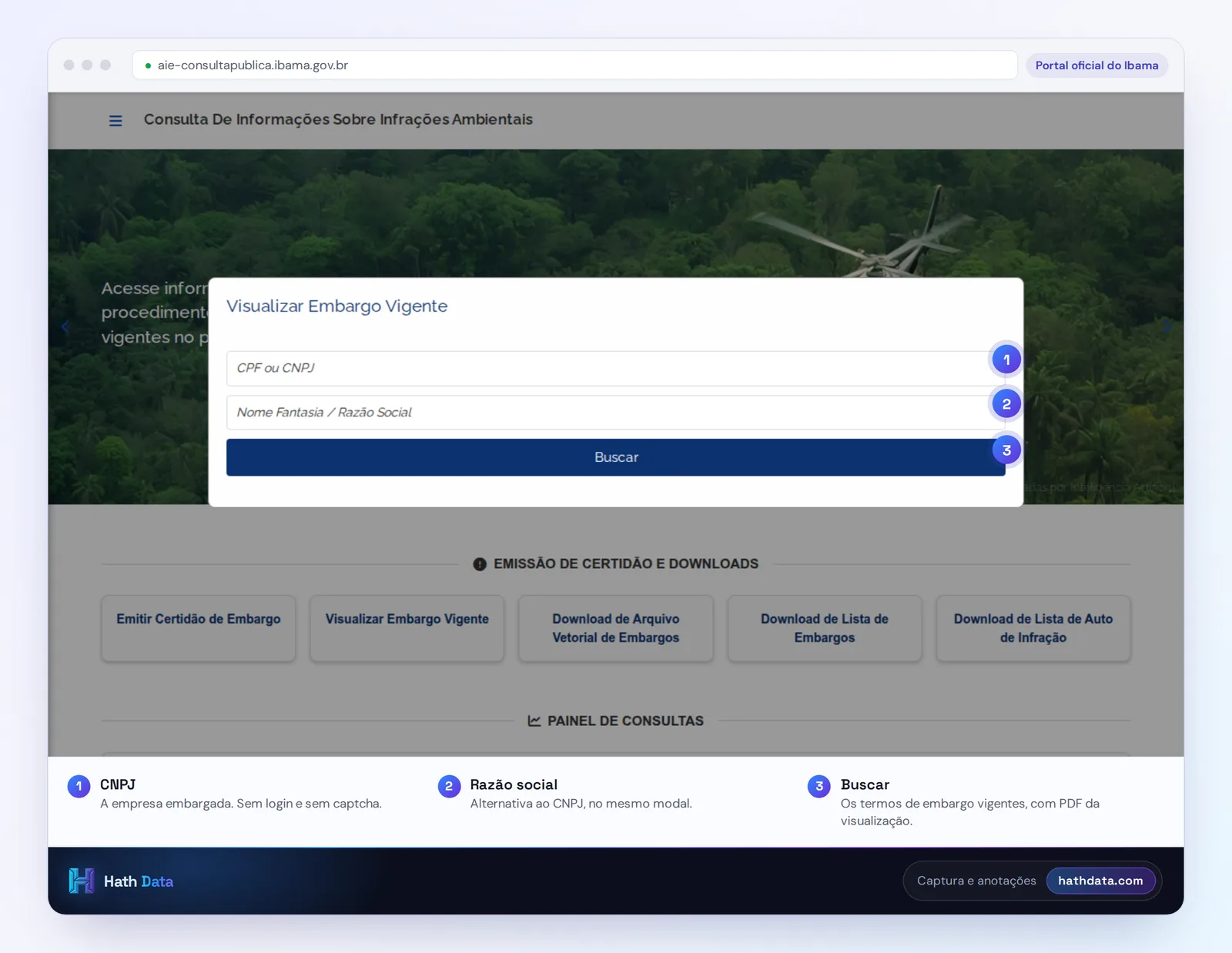
Task: Click the Consulta De Informações Sobre Infrações Ambientais title
Action: (x=338, y=119)
